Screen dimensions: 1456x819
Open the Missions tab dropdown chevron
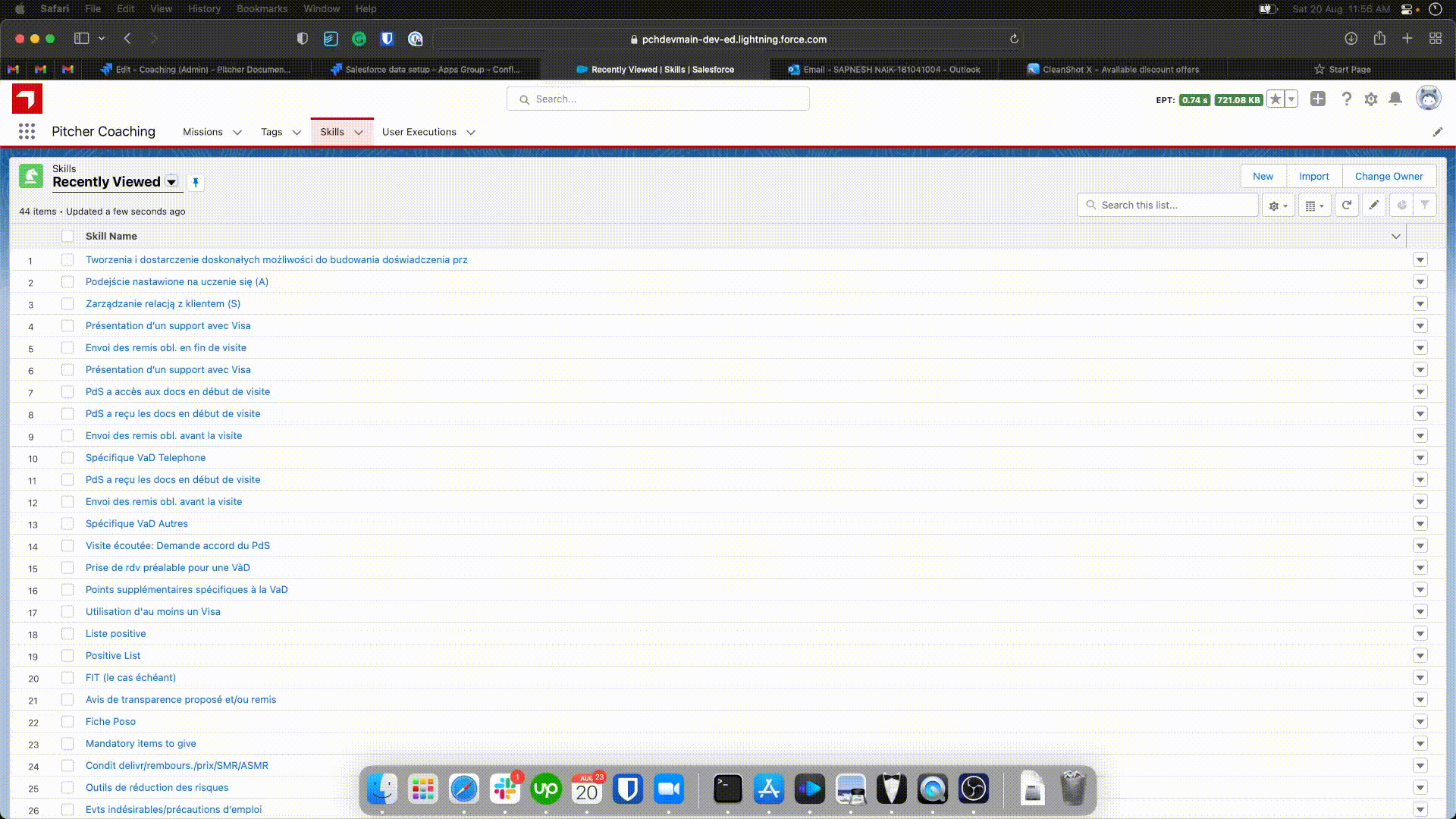pos(237,133)
